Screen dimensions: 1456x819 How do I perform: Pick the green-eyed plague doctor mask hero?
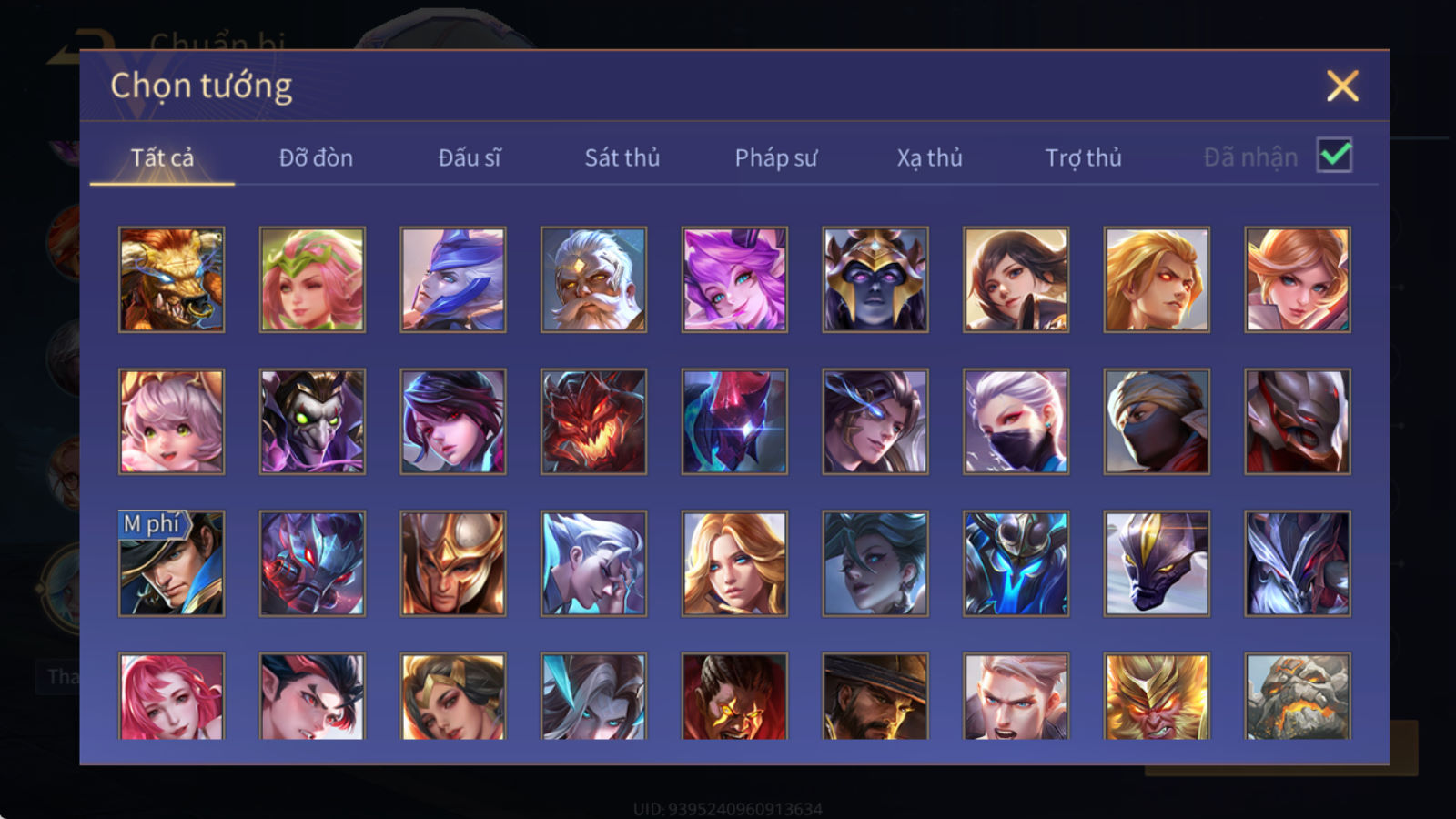pos(312,421)
